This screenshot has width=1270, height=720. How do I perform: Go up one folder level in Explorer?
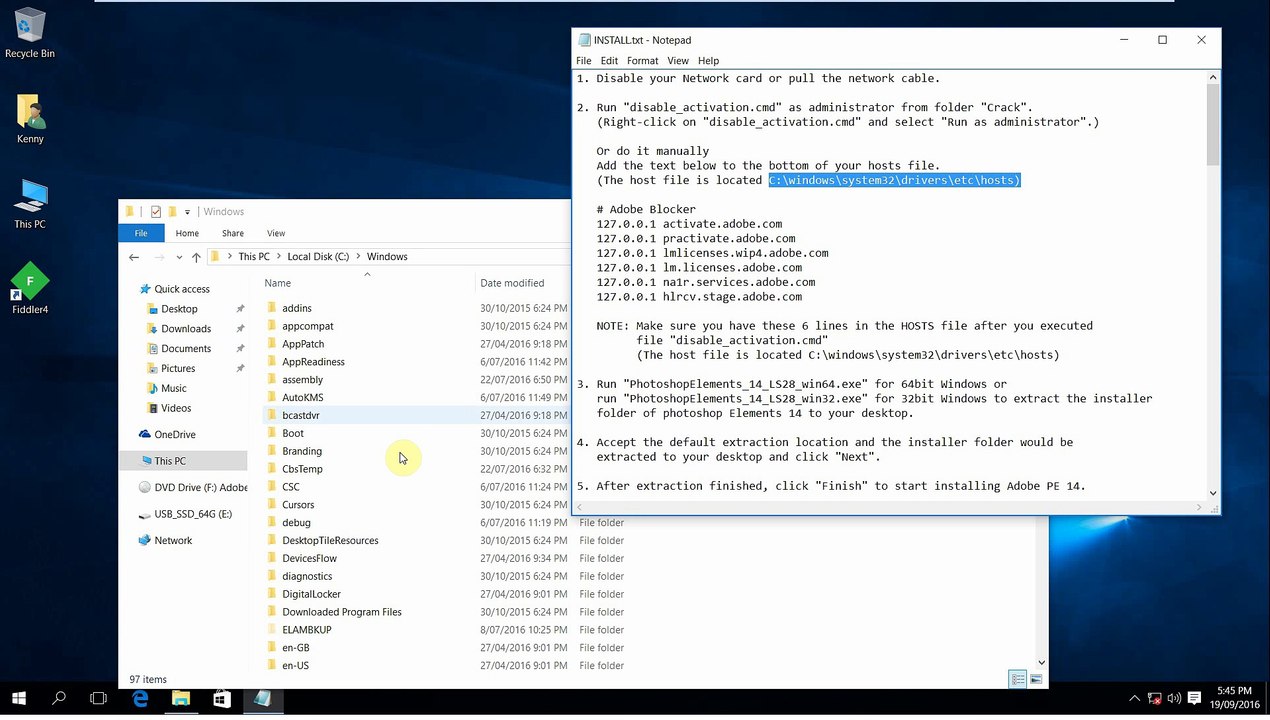195,257
